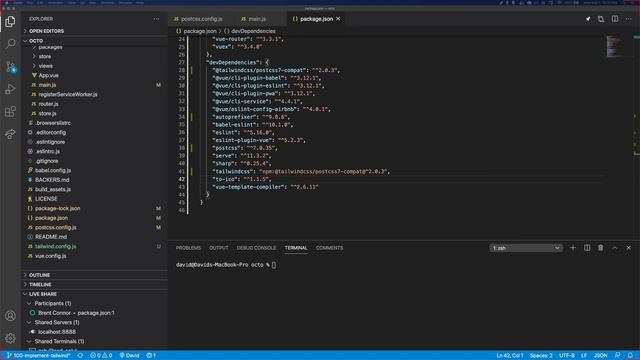Collapse Shared Terminals (1) node

click(59, 341)
